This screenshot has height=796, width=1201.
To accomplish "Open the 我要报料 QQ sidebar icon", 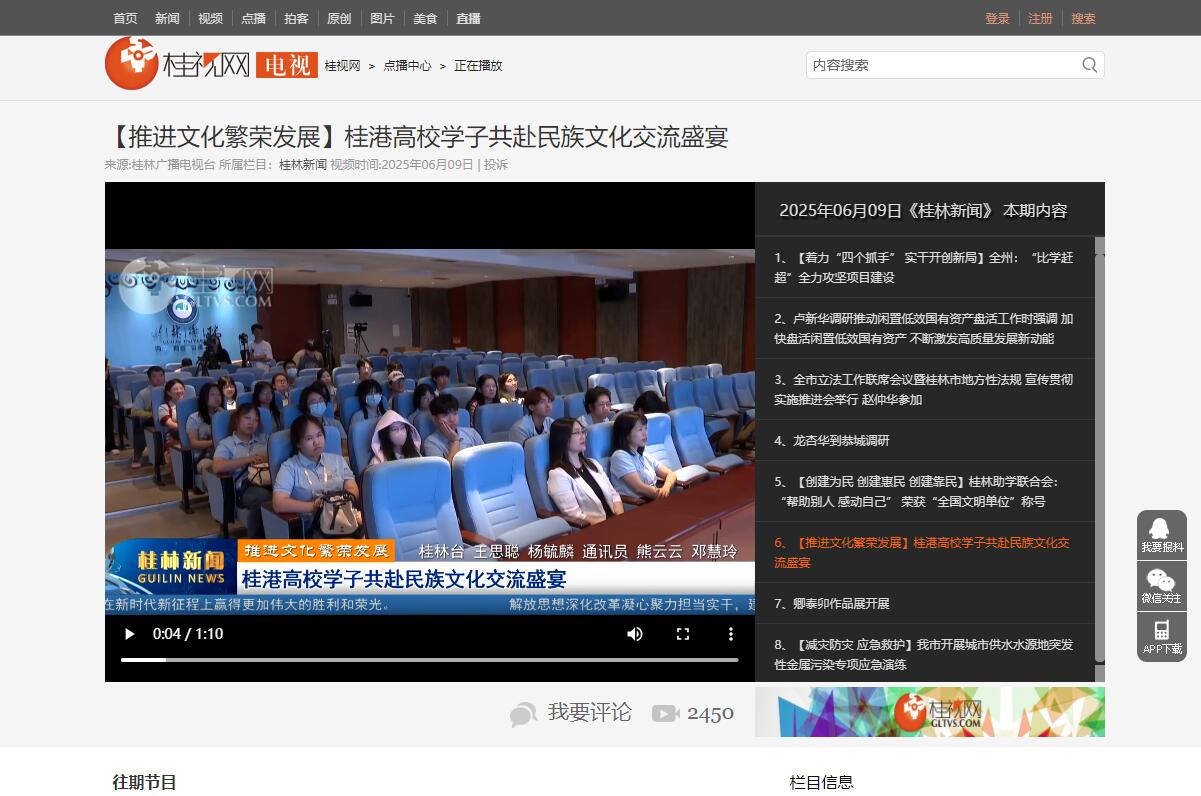I will tap(1161, 535).
